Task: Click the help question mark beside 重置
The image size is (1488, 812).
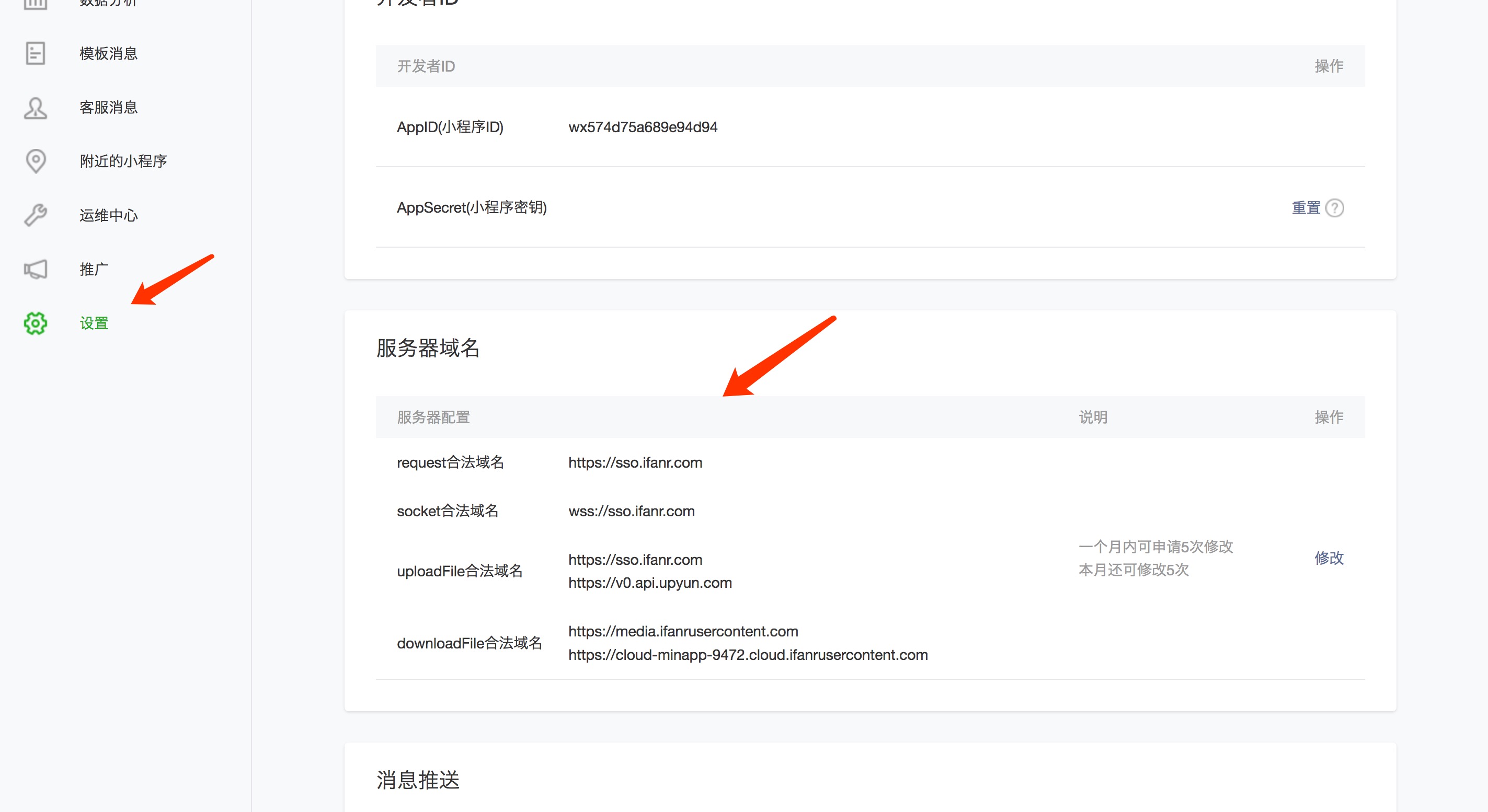Action: (x=1334, y=208)
